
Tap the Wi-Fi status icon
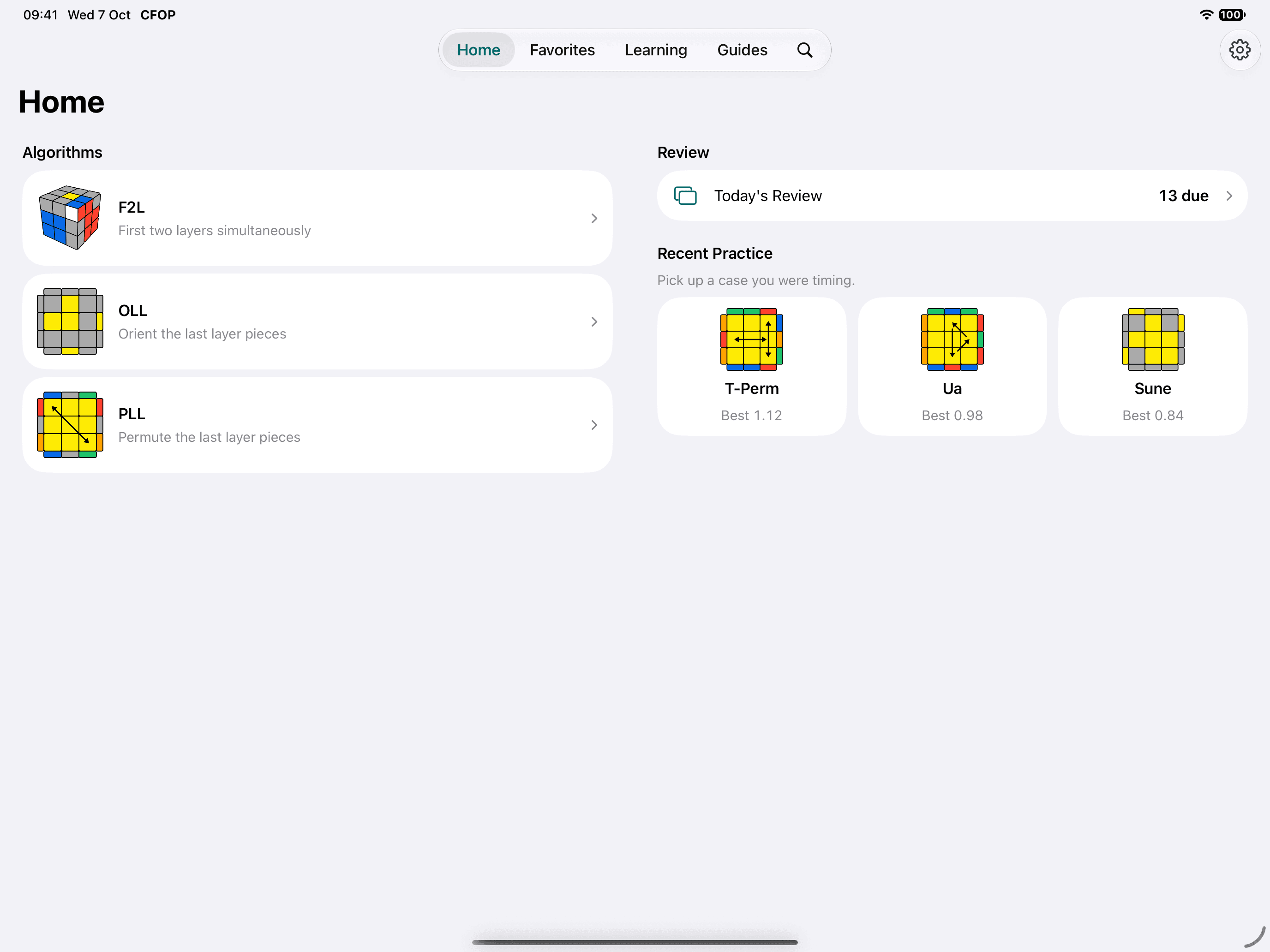click(1206, 15)
